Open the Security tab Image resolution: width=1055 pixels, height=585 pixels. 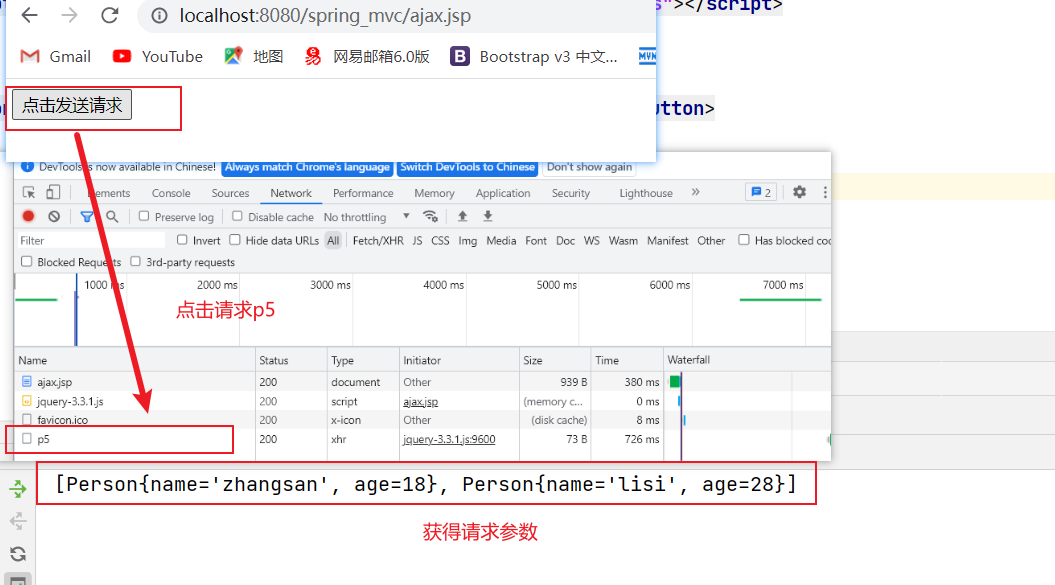point(571,193)
